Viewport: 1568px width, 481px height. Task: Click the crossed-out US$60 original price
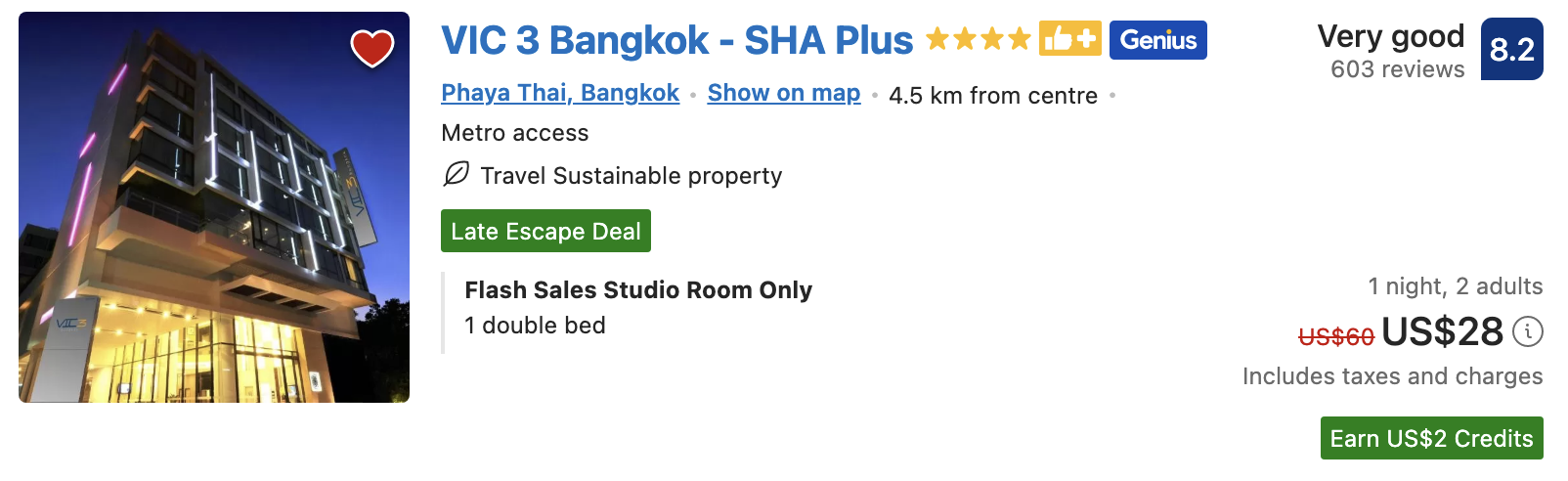point(1336,336)
